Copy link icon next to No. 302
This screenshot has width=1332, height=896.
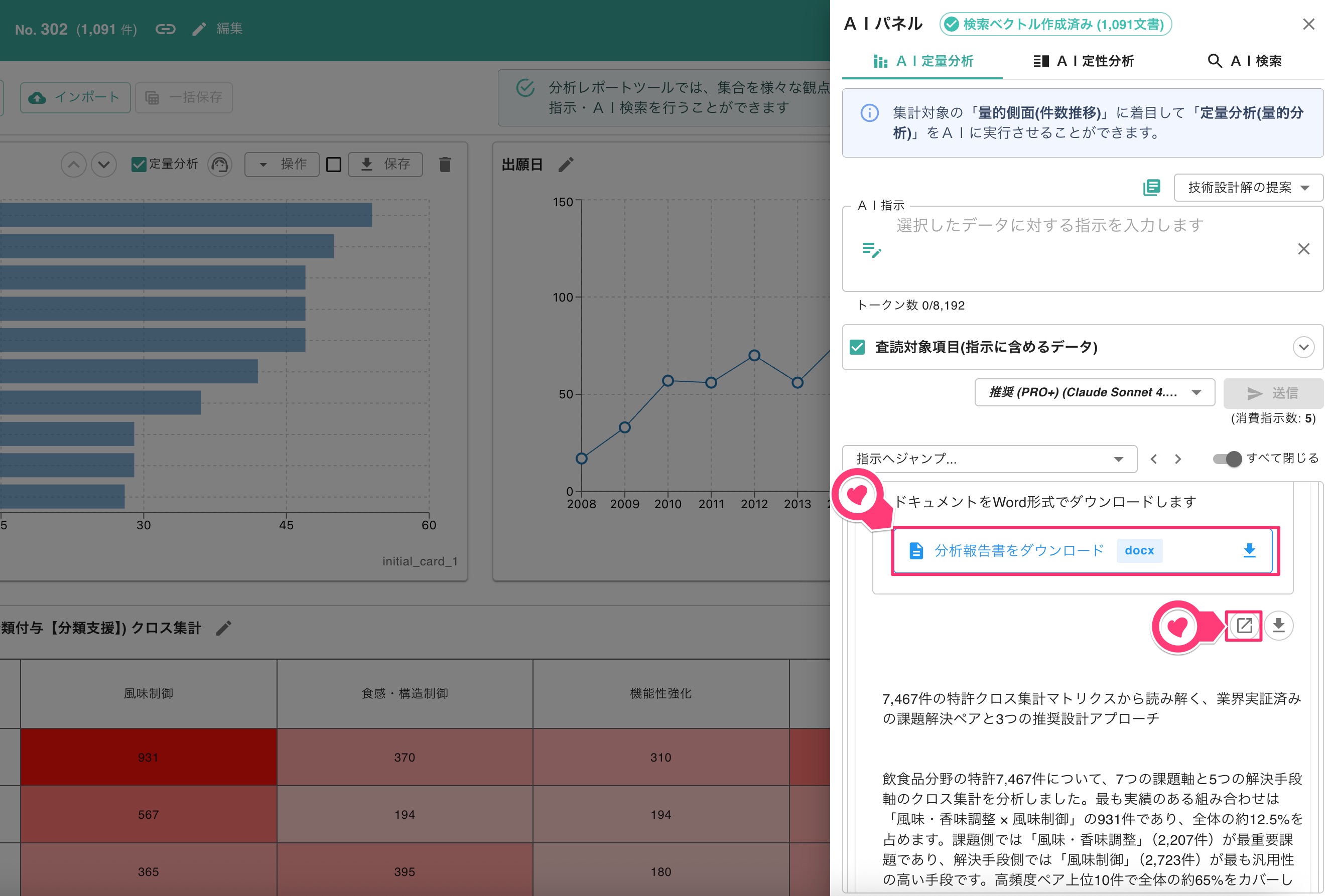[165, 29]
